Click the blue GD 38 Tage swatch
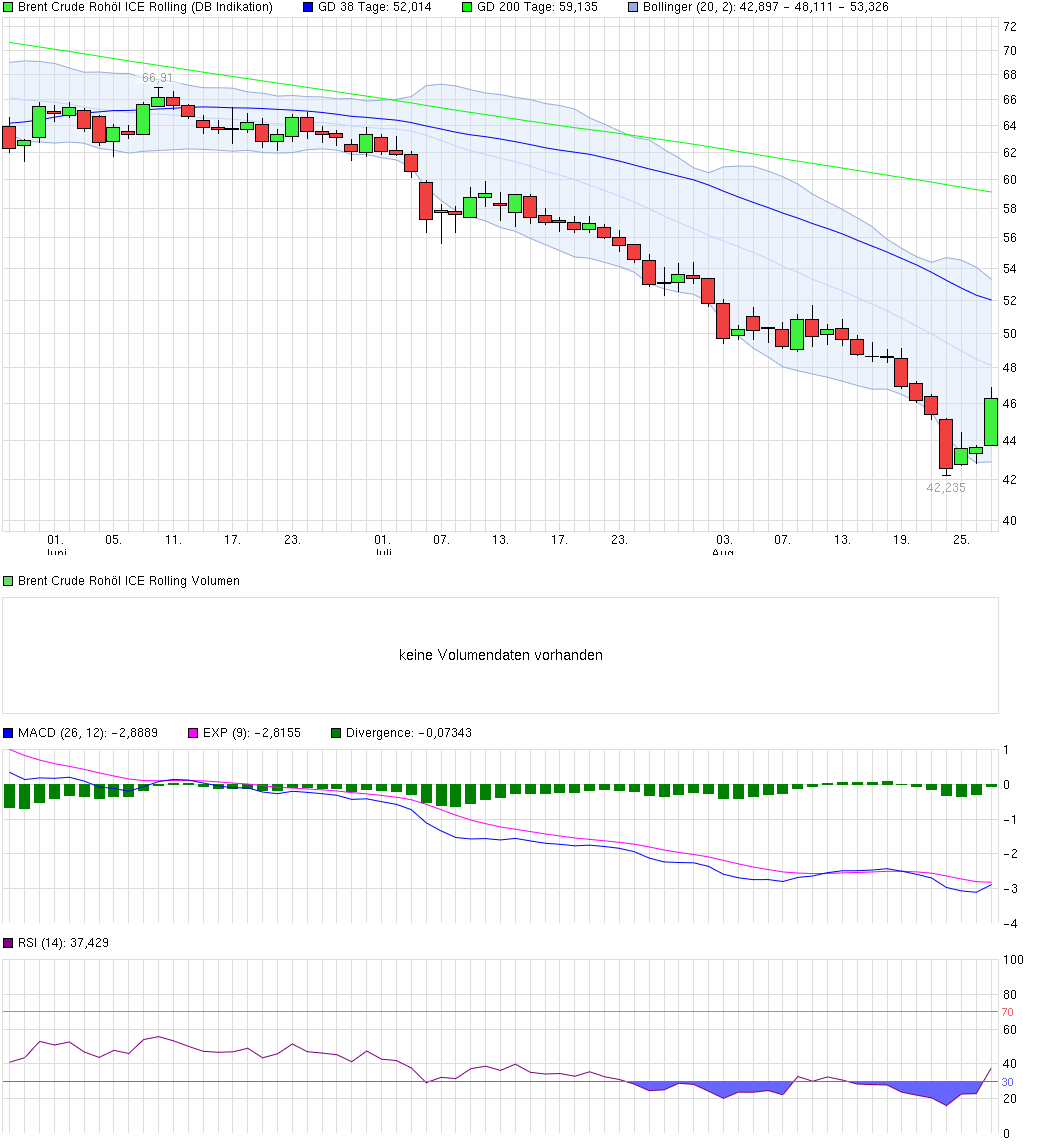Image resolution: width=1052 pixels, height=1146 pixels. 308,7
